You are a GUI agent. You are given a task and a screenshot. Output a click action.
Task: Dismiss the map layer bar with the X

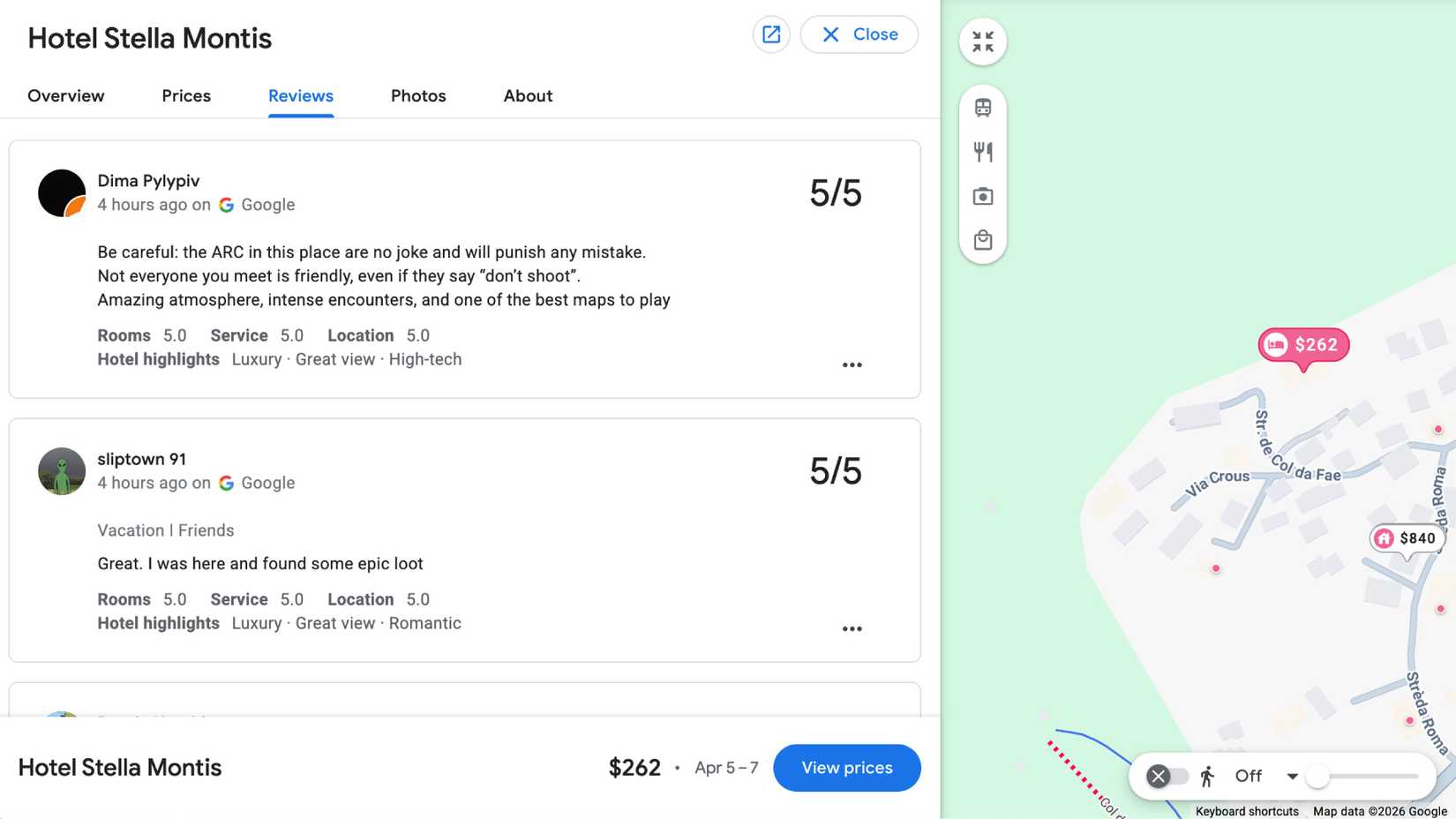coord(1159,776)
